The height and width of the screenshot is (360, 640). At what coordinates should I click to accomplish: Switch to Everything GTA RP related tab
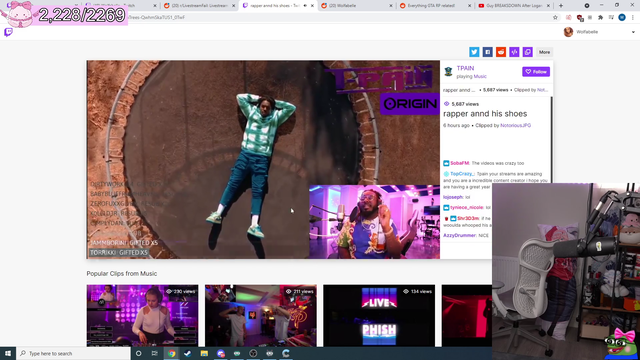click(x=435, y=6)
